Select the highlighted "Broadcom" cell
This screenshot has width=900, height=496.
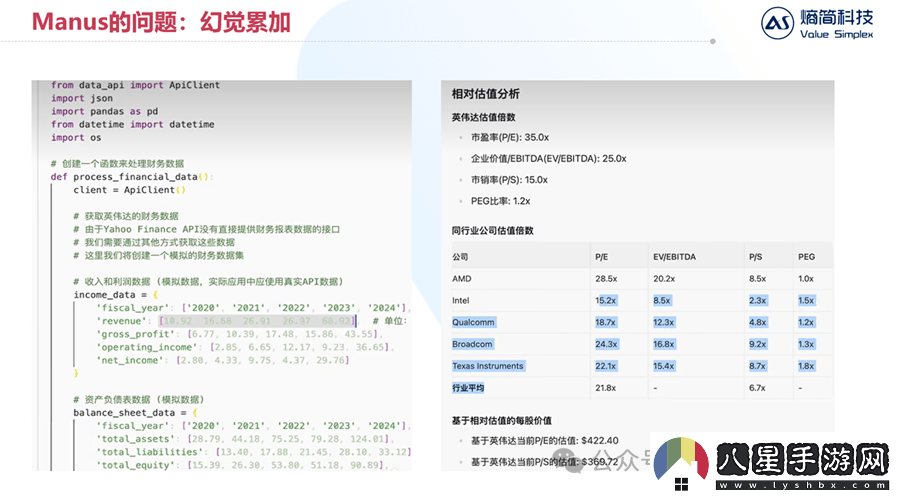(x=472, y=344)
